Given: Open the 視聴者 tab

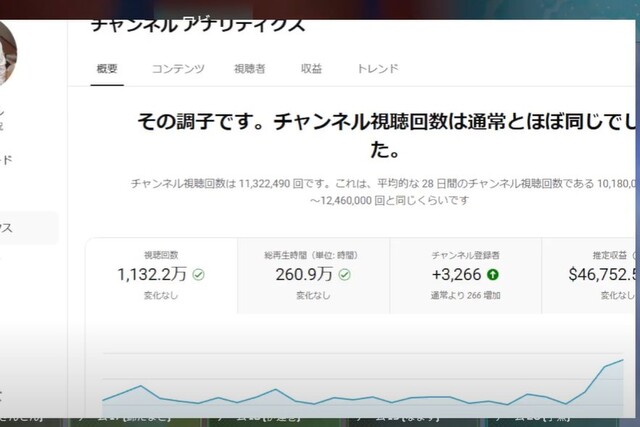Looking at the screenshot, I should tap(249, 69).
